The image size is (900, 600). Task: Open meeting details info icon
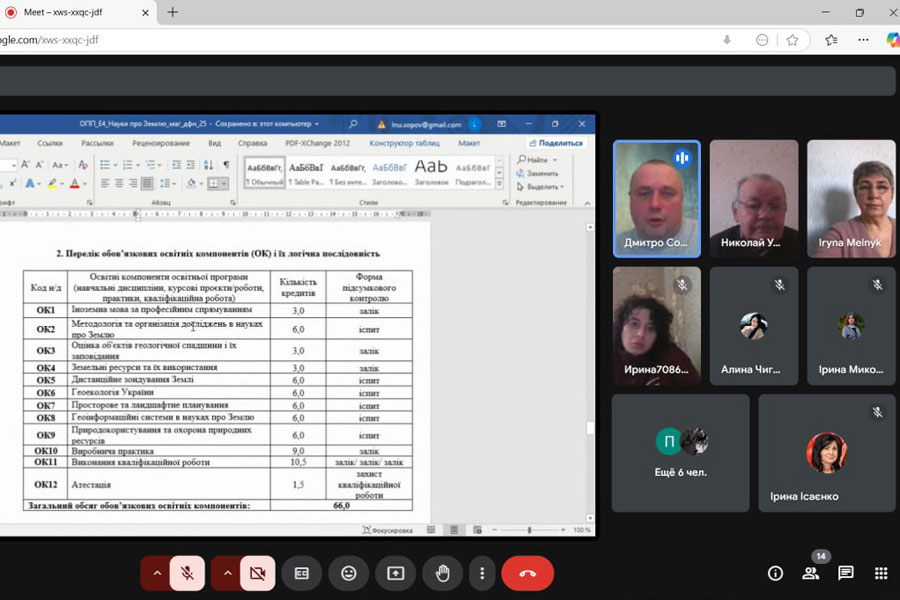tap(775, 573)
